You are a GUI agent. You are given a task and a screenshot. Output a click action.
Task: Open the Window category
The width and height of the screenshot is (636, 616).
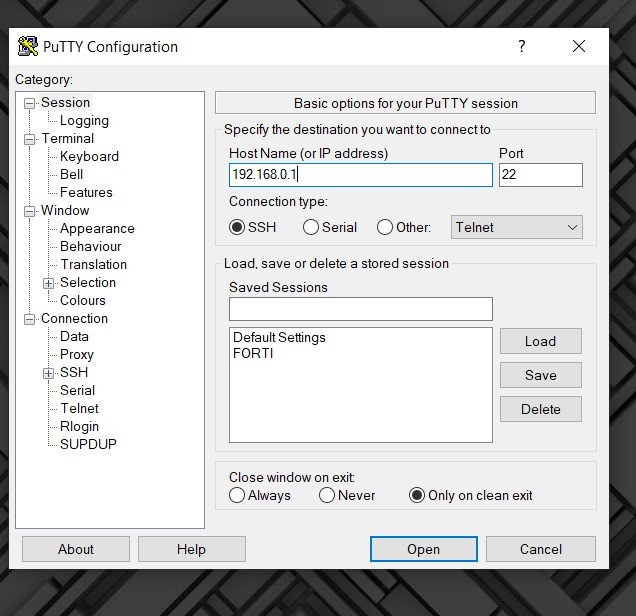click(x=65, y=210)
